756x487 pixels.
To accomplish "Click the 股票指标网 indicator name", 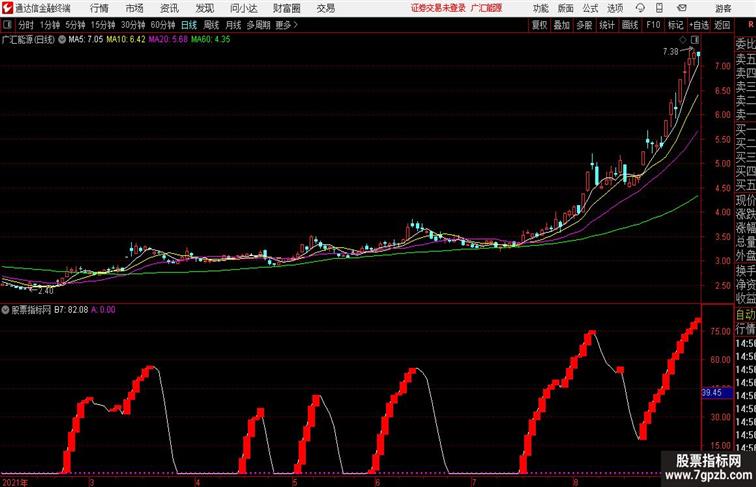I will pos(31,310).
